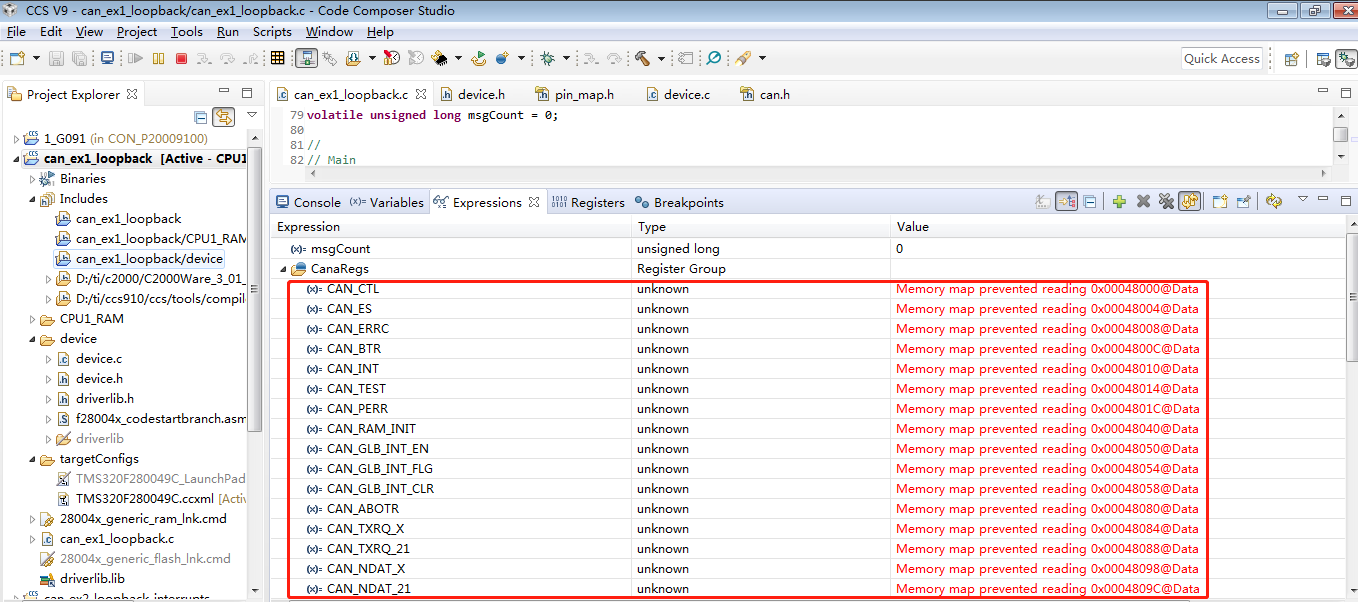Click Collapse All icon in Project Explorer
1358x602 pixels.
[201, 117]
